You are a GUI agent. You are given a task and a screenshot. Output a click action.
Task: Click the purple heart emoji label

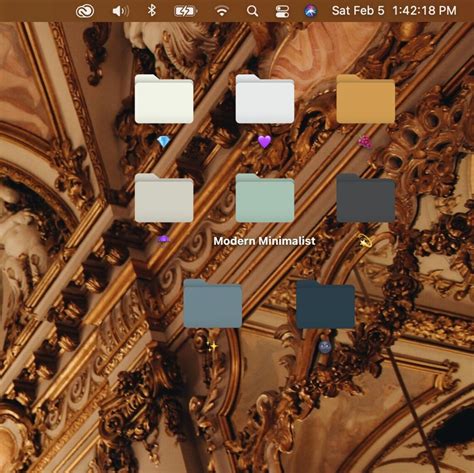pyautogui.click(x=265, y=142)
